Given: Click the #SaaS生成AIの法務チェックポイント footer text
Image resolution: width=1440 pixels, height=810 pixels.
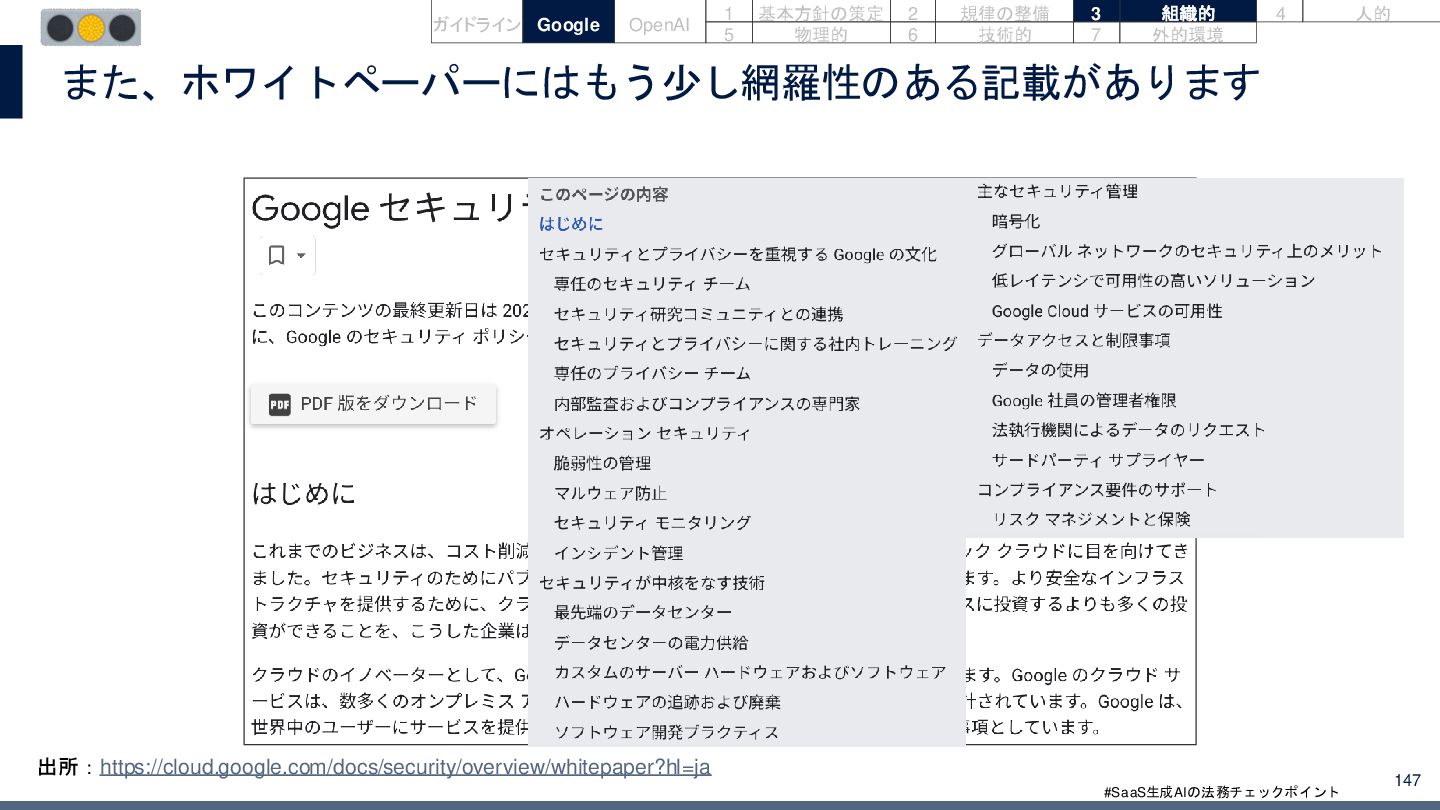Looking at the screenshot, I should [x=1220, y=792].
